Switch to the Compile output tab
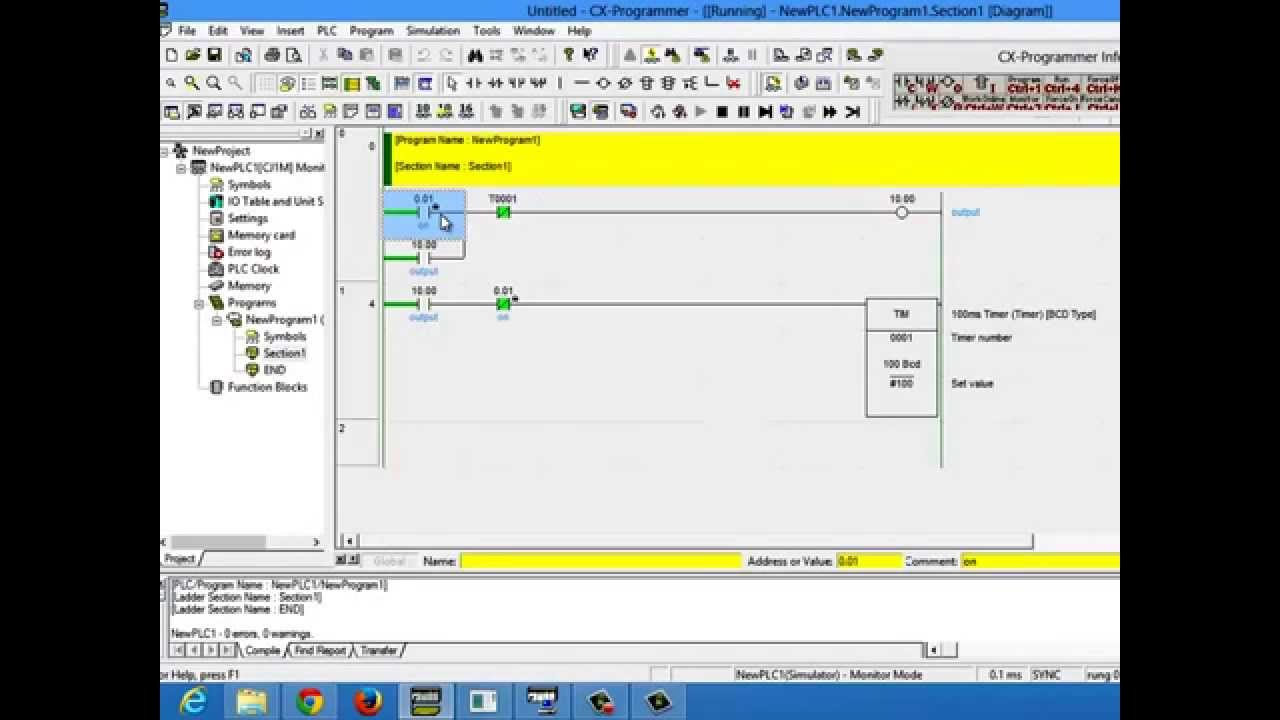The height and width of the screenshot is (720, 1280). click(x=262, y=651)
